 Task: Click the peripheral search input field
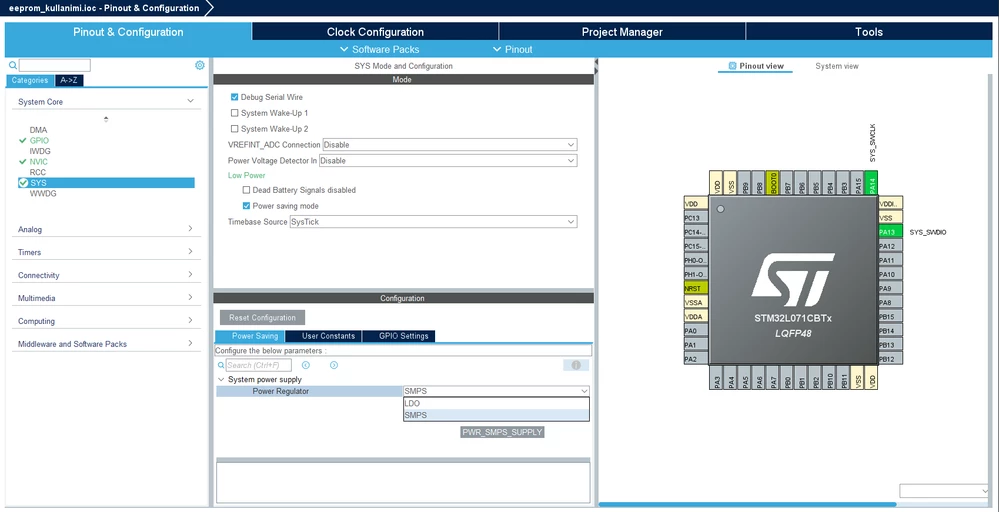click(x=55, y=66)
